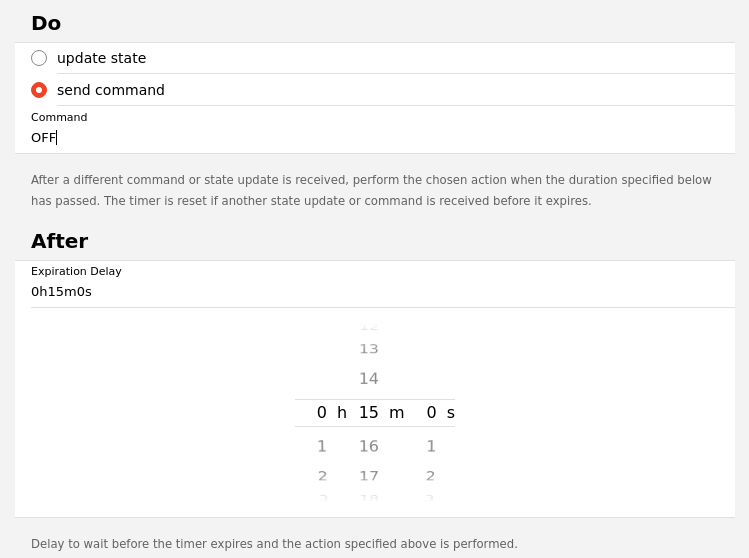
Task: Pick 13 in the minutes picker column
Action: pos(369,349)
